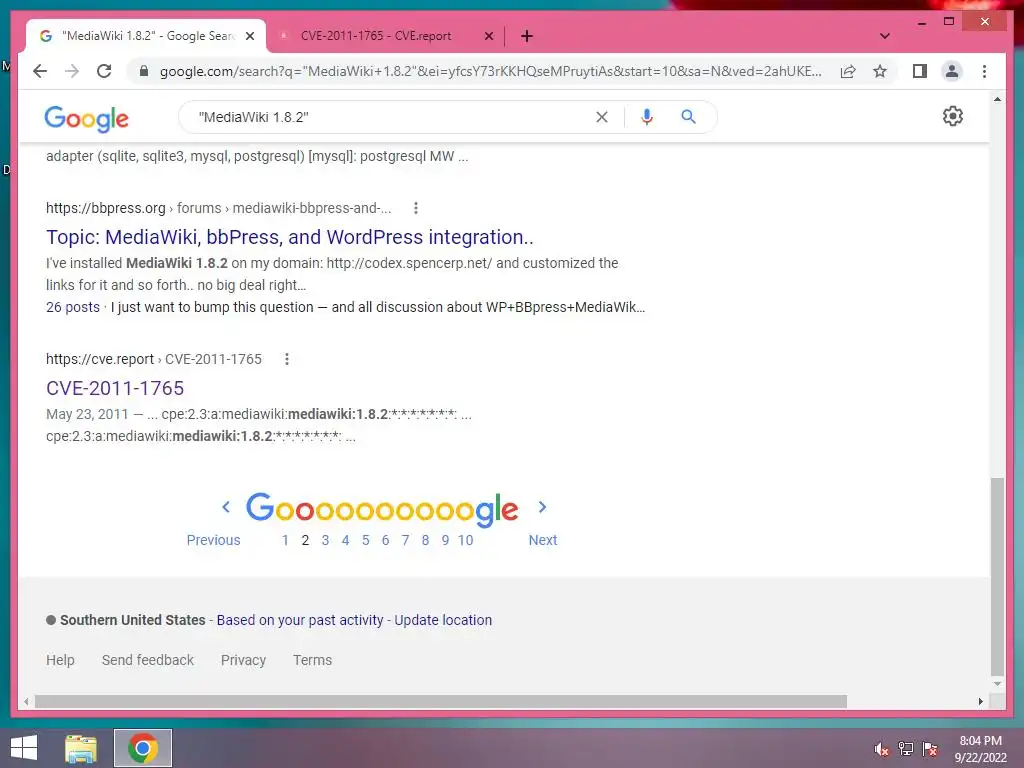Open the Terms footer link
Viewport: 1024px width, 768px height.
click(312, 660)
